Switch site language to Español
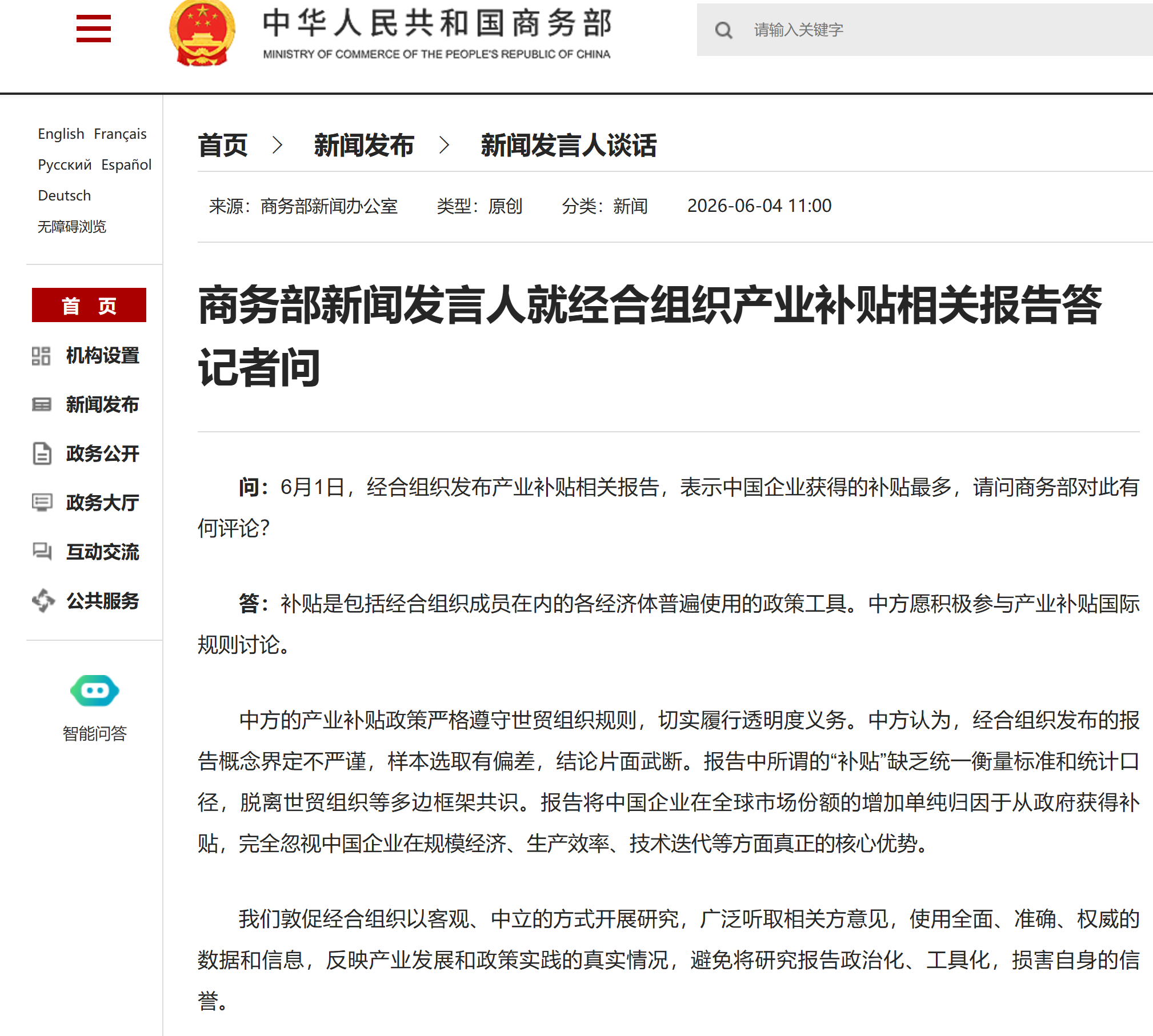The image size is (1153, 1036). [126, 164]
